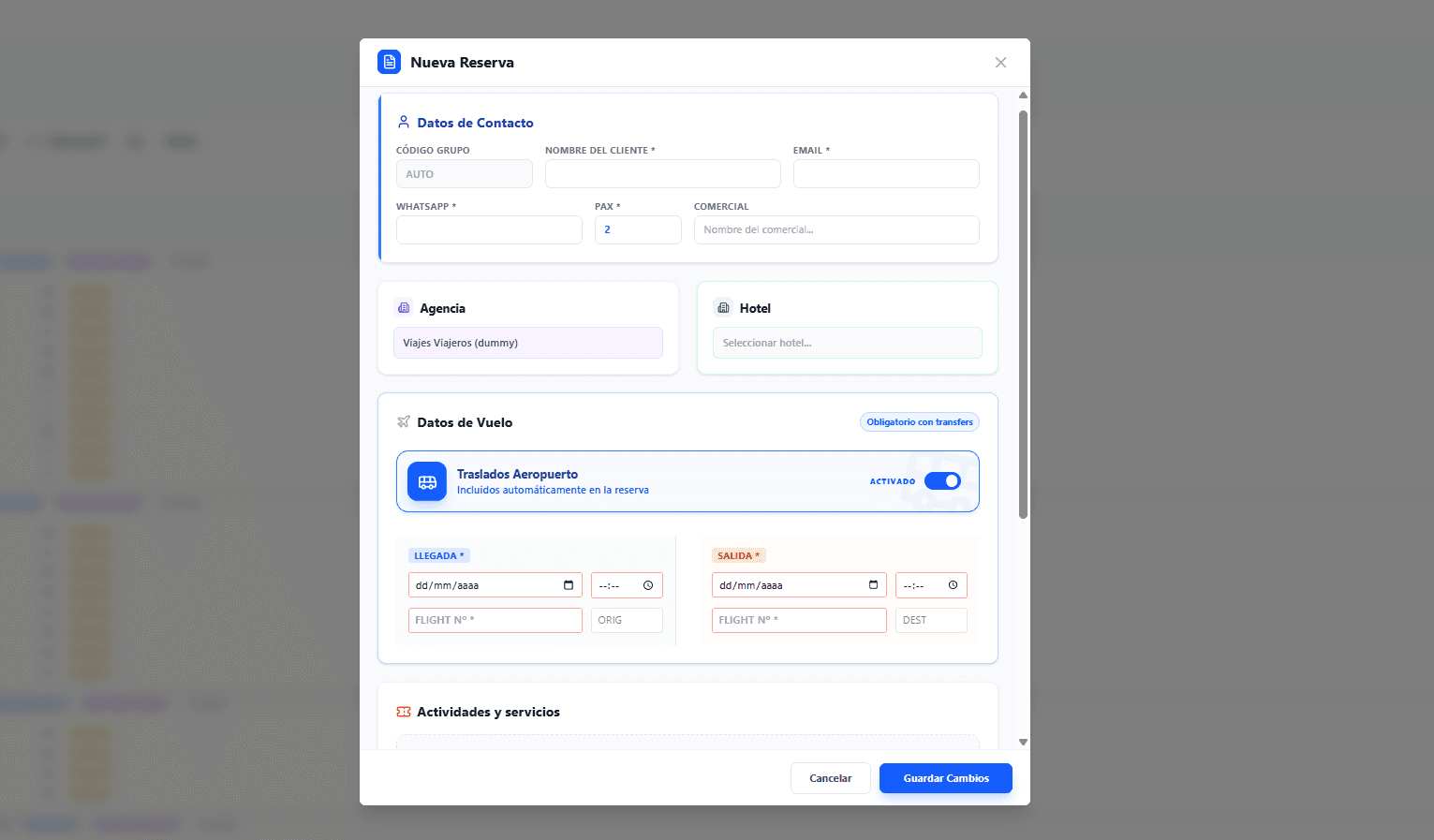Screen dimensions: 1434x840
Task: Click the PAX number field
Action: 637,229
